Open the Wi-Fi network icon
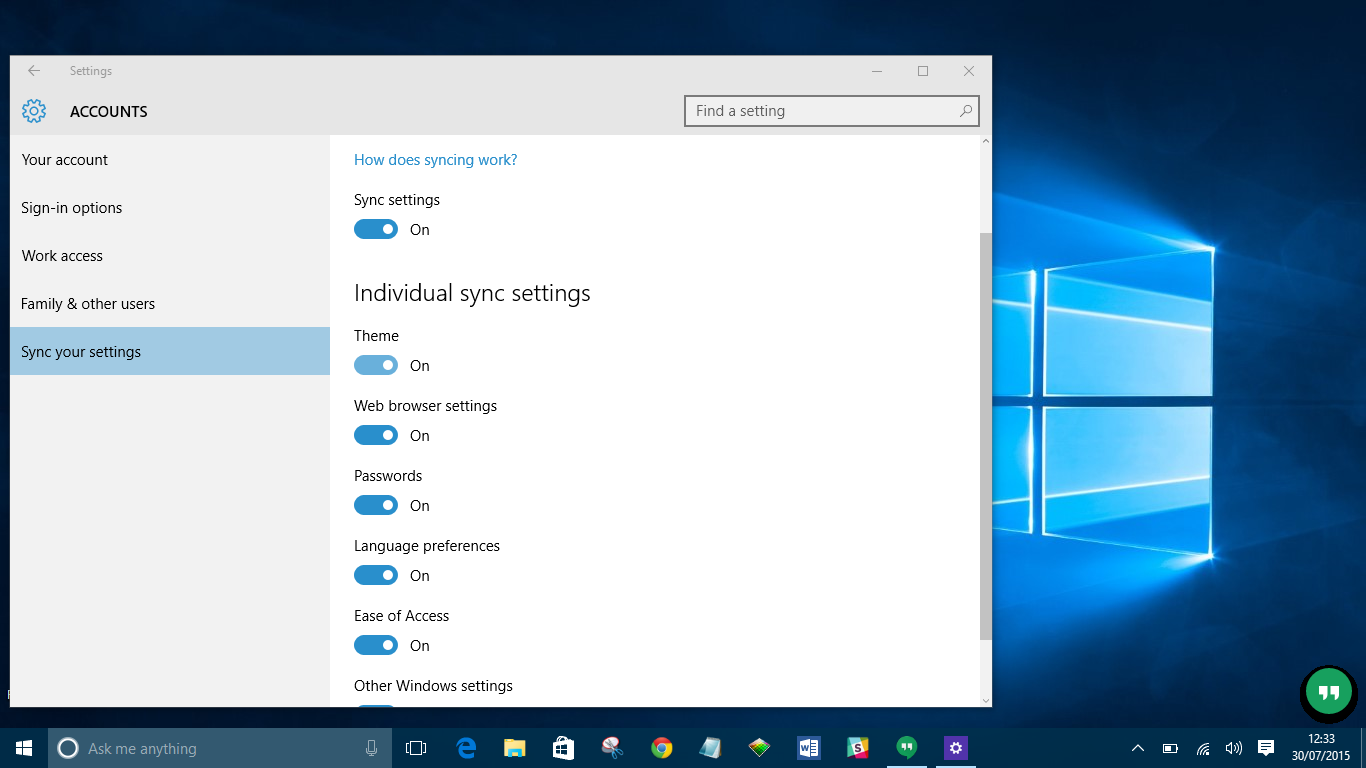1366x768 pixels. [1203, 748]
